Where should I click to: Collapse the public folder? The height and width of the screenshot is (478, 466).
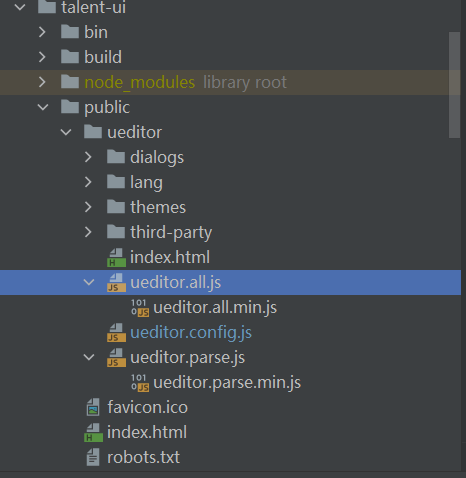(43, 107)
